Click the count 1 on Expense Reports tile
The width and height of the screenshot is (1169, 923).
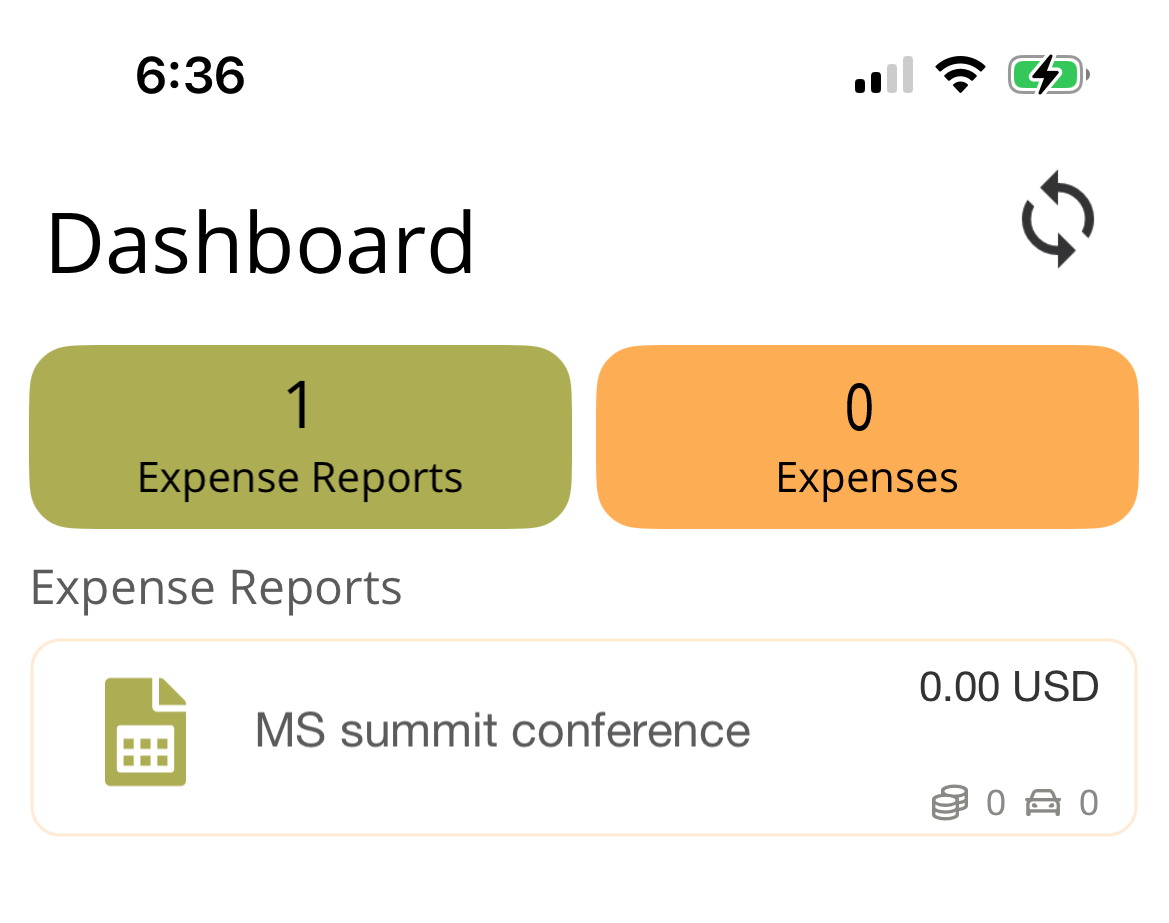[x=299, y=407]
